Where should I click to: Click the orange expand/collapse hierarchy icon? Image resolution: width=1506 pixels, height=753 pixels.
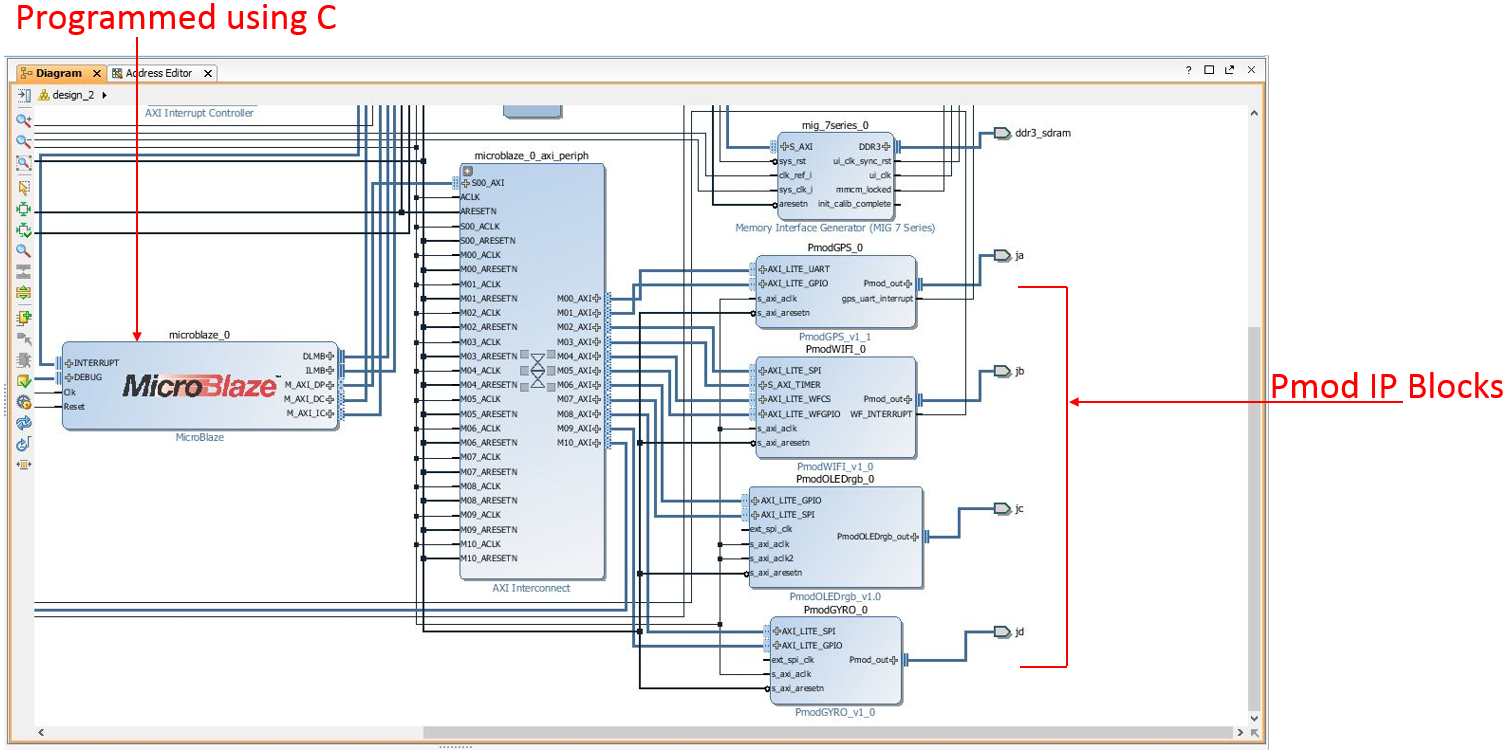point(24,292)
